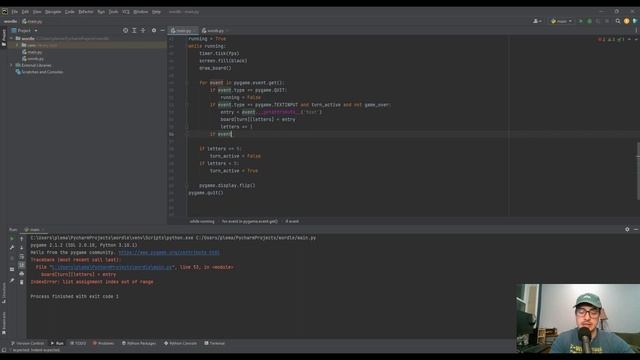The height and width of the screenshot is (360, 640).
Task: Click Collapse All icon in Project panel
Action: [x=143, y=31]
